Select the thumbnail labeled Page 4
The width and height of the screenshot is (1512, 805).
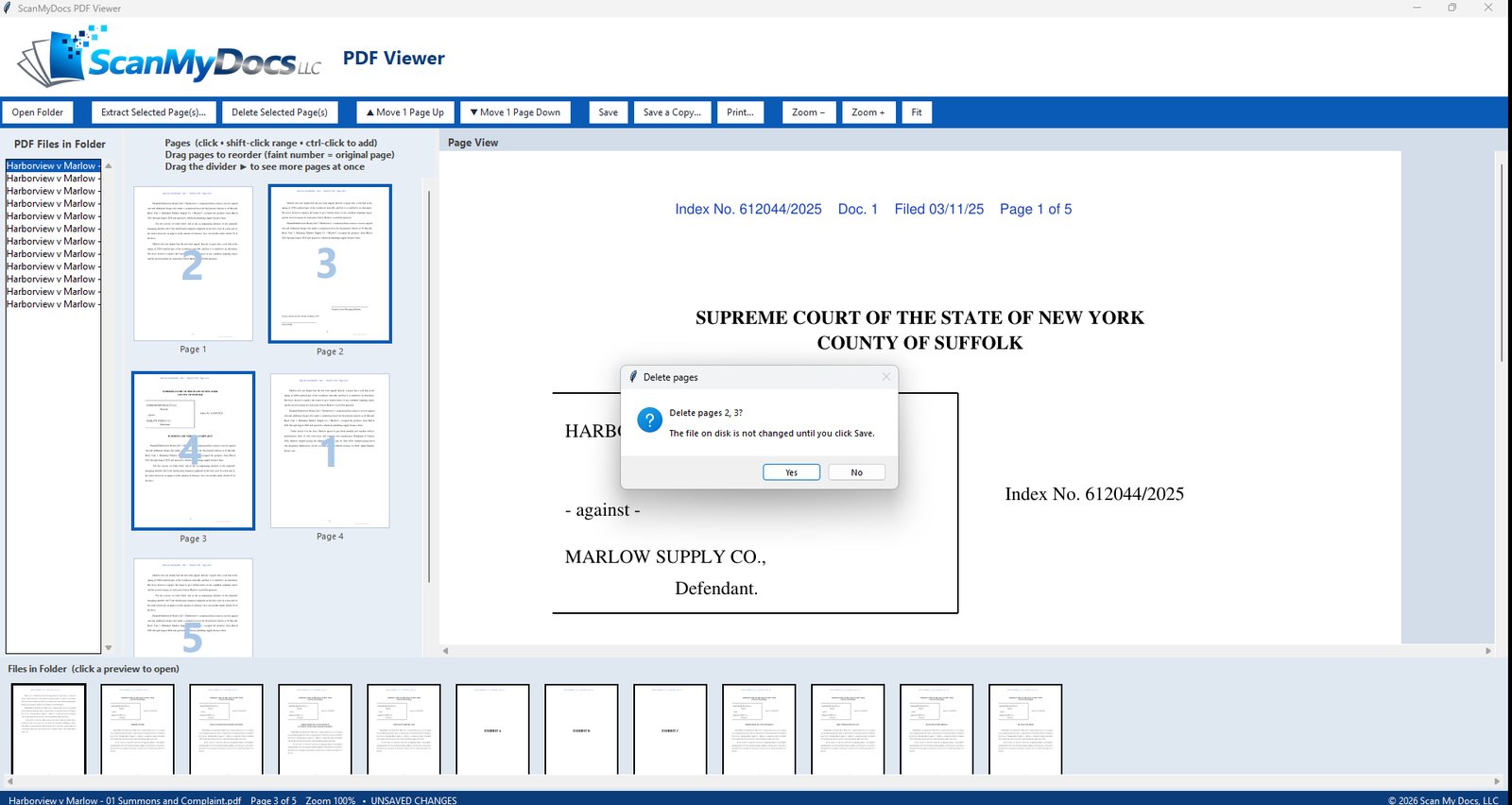(x=330, y=451)
